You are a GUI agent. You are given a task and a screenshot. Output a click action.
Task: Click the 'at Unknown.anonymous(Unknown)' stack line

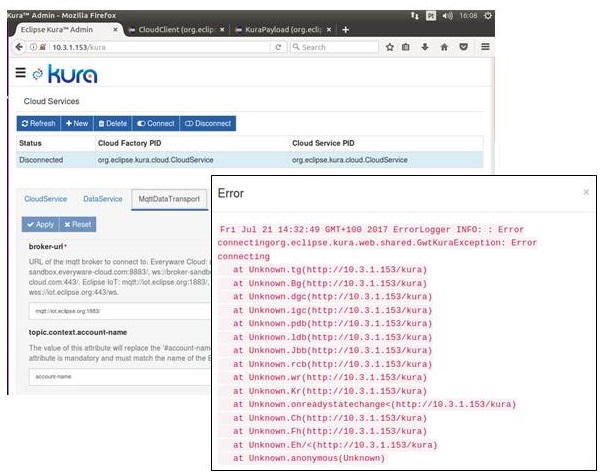(309, 458)
